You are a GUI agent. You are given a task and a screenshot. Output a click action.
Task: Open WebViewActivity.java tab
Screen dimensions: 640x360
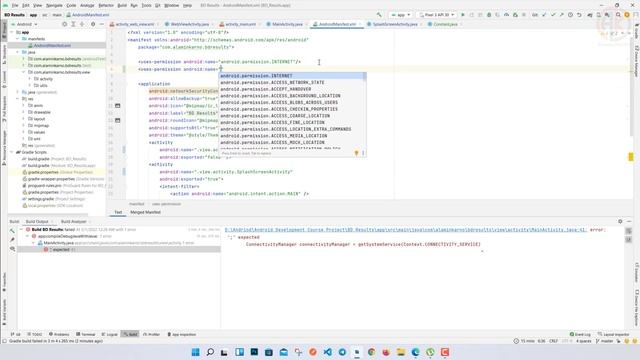[189, 24]
